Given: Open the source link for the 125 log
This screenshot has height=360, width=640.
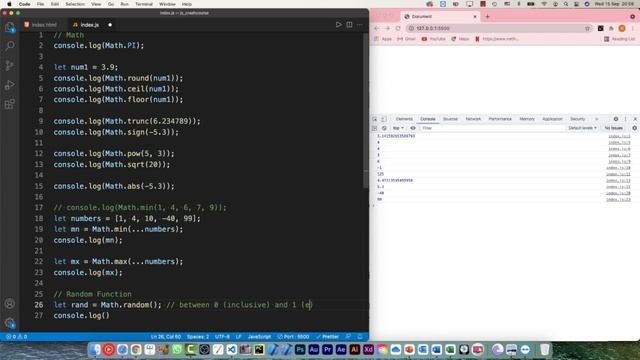Looking at the screenshot, I should 618,174.
